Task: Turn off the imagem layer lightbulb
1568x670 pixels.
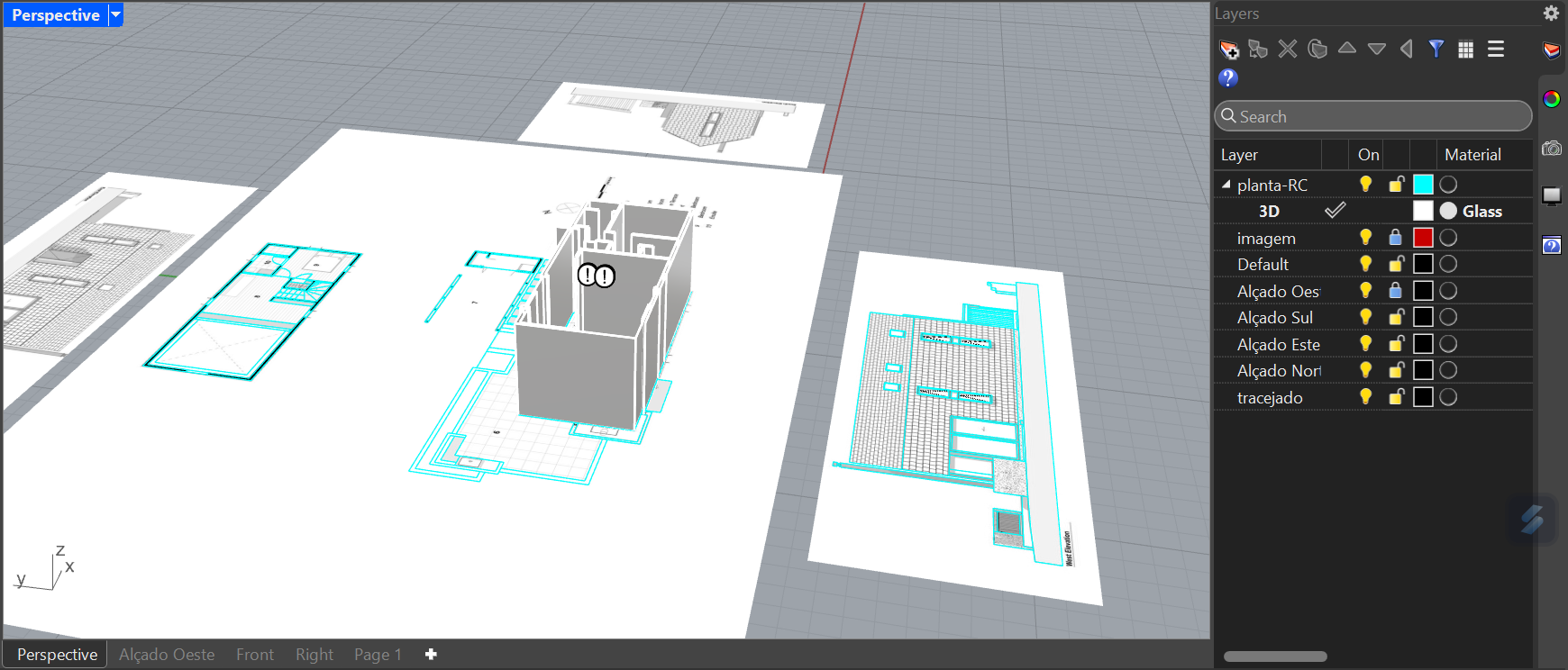Action: (1366, 238)
